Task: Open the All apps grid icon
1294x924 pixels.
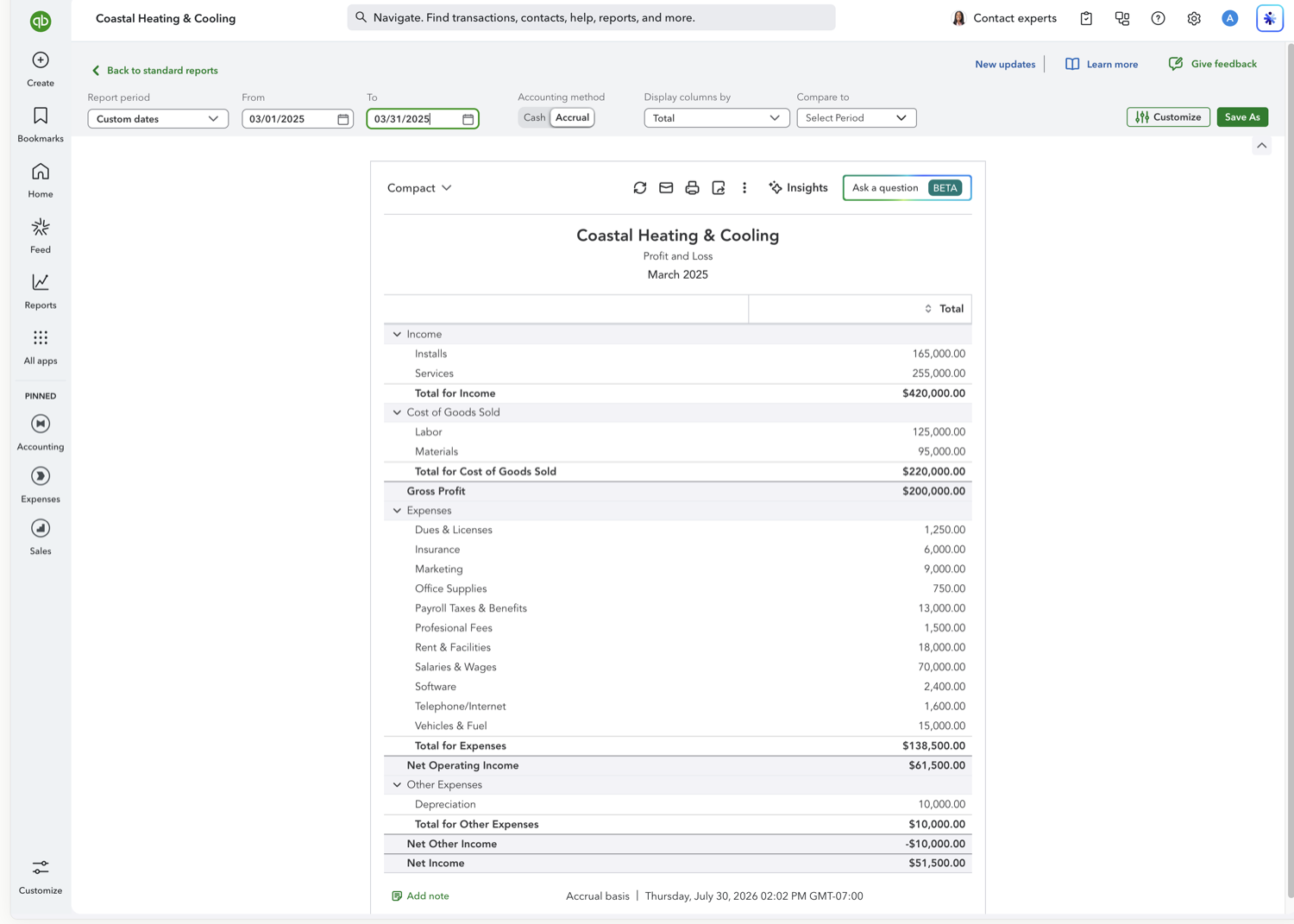Action: [x=41, y=337]
